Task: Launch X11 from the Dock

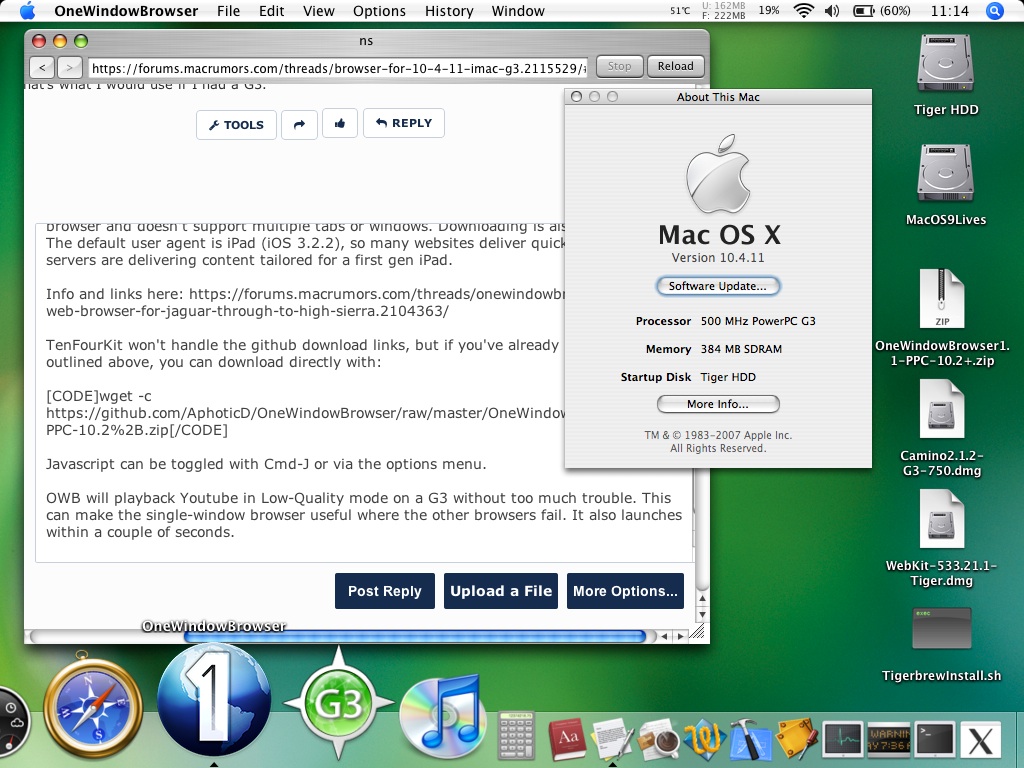Action: pyautogui.click(x=980, y=741)
